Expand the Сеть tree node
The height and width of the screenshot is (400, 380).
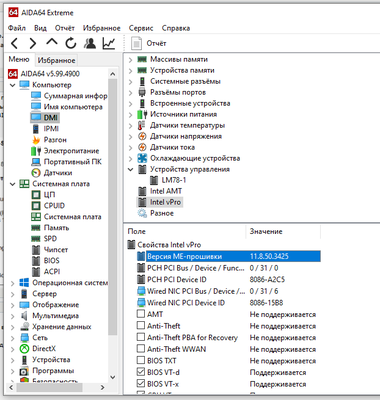click(x=13, y=338)
